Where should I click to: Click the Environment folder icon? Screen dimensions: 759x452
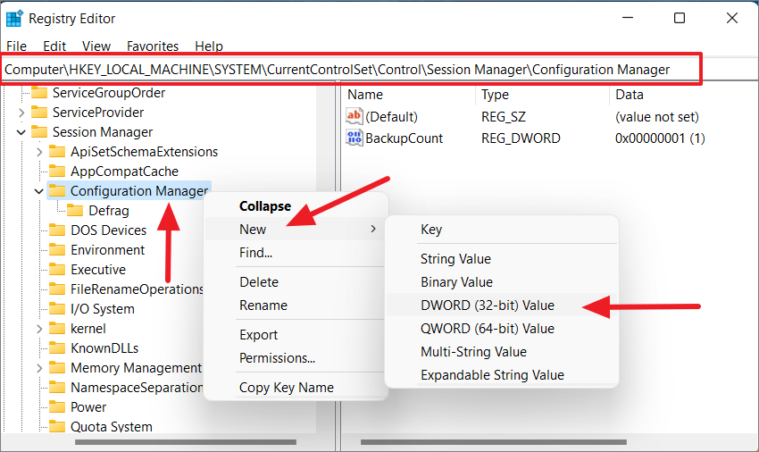57,250
